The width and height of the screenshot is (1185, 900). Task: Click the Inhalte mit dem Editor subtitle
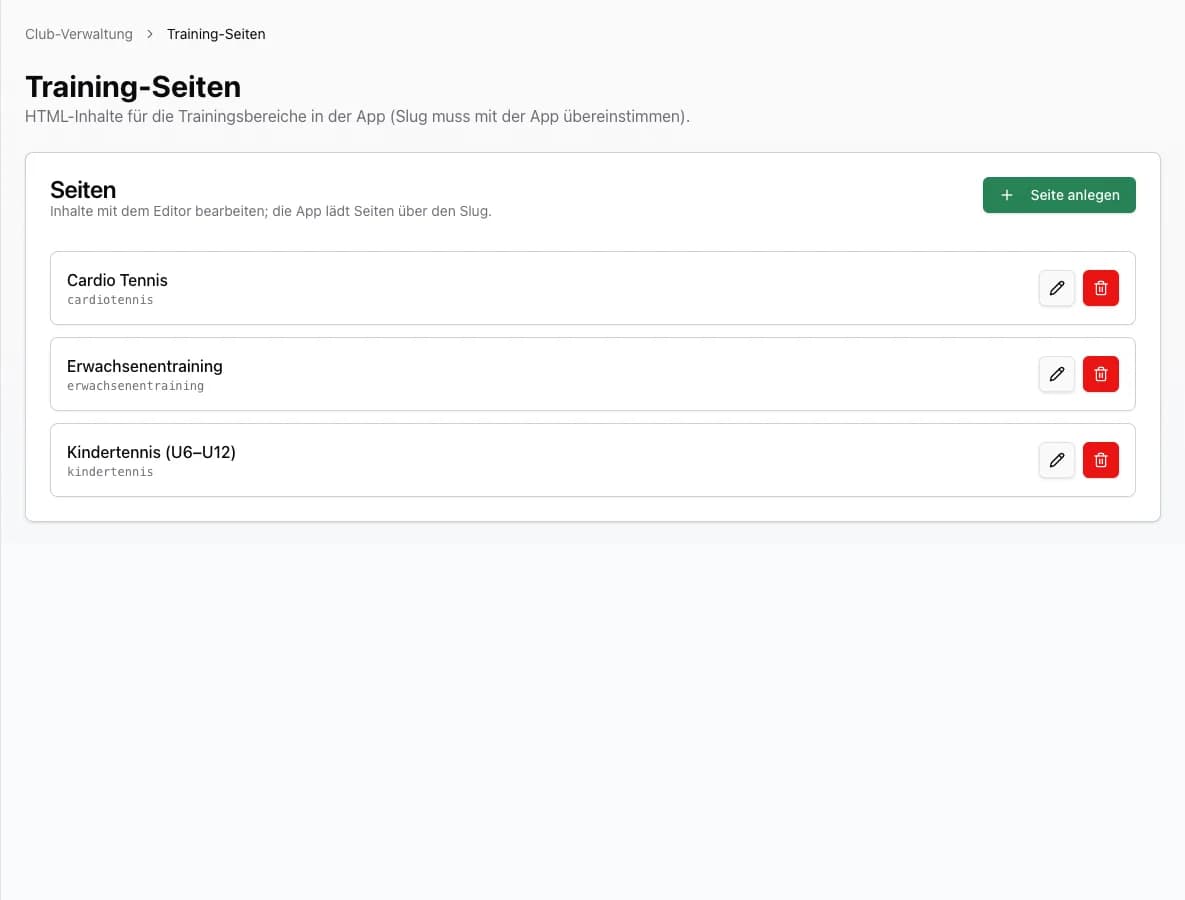click(x=271, y=212)
